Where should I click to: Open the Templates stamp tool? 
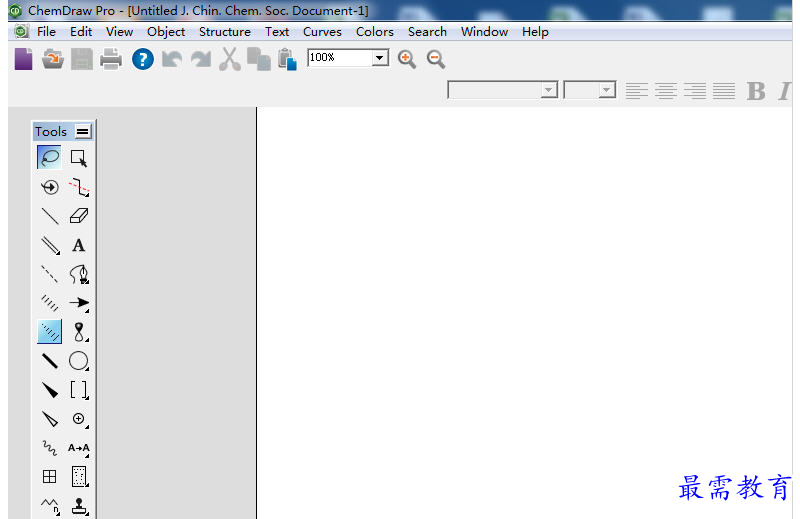point(79,506)
